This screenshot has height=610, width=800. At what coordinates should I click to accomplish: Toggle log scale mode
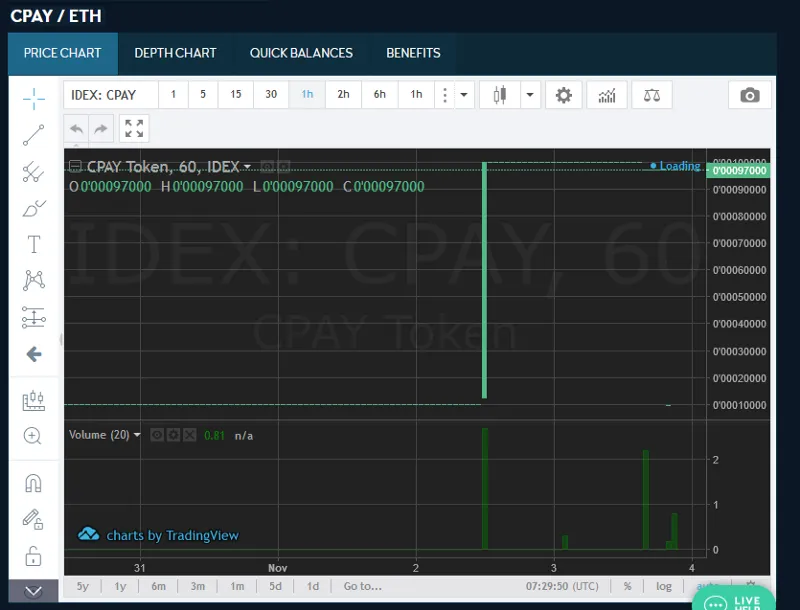click(664, 587)
